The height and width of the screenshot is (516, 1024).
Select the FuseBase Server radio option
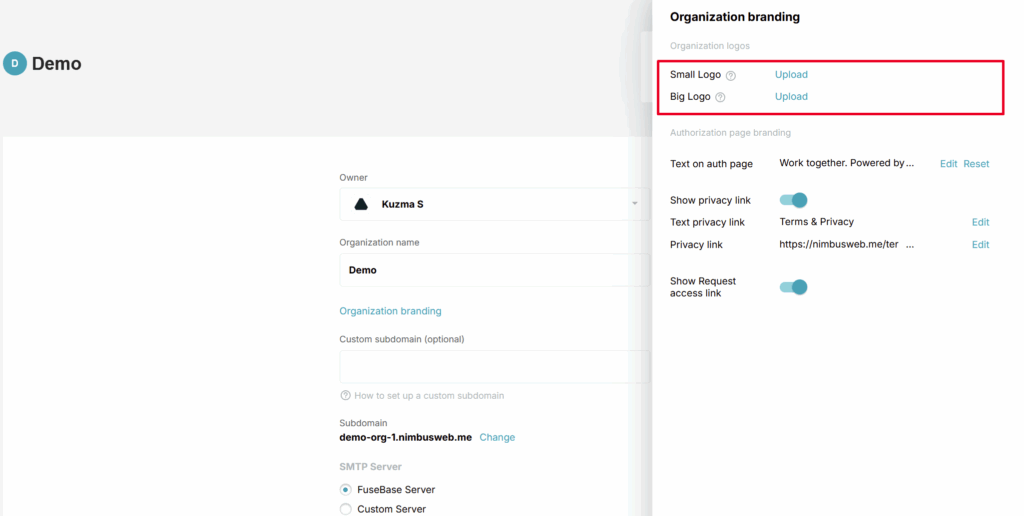coord(346,490)
